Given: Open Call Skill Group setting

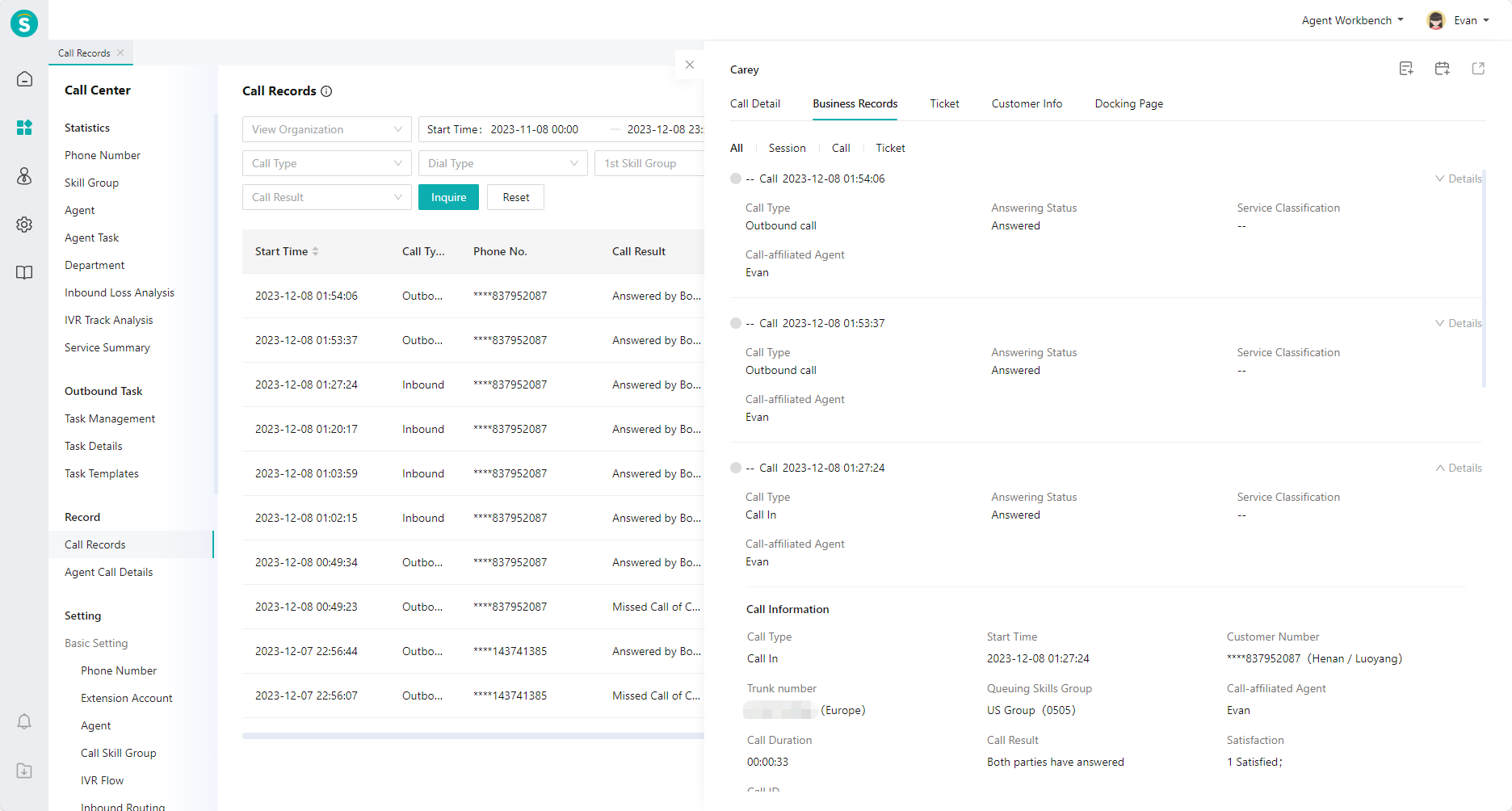Looking at the screenshot, I should click(x=119, y=753).
